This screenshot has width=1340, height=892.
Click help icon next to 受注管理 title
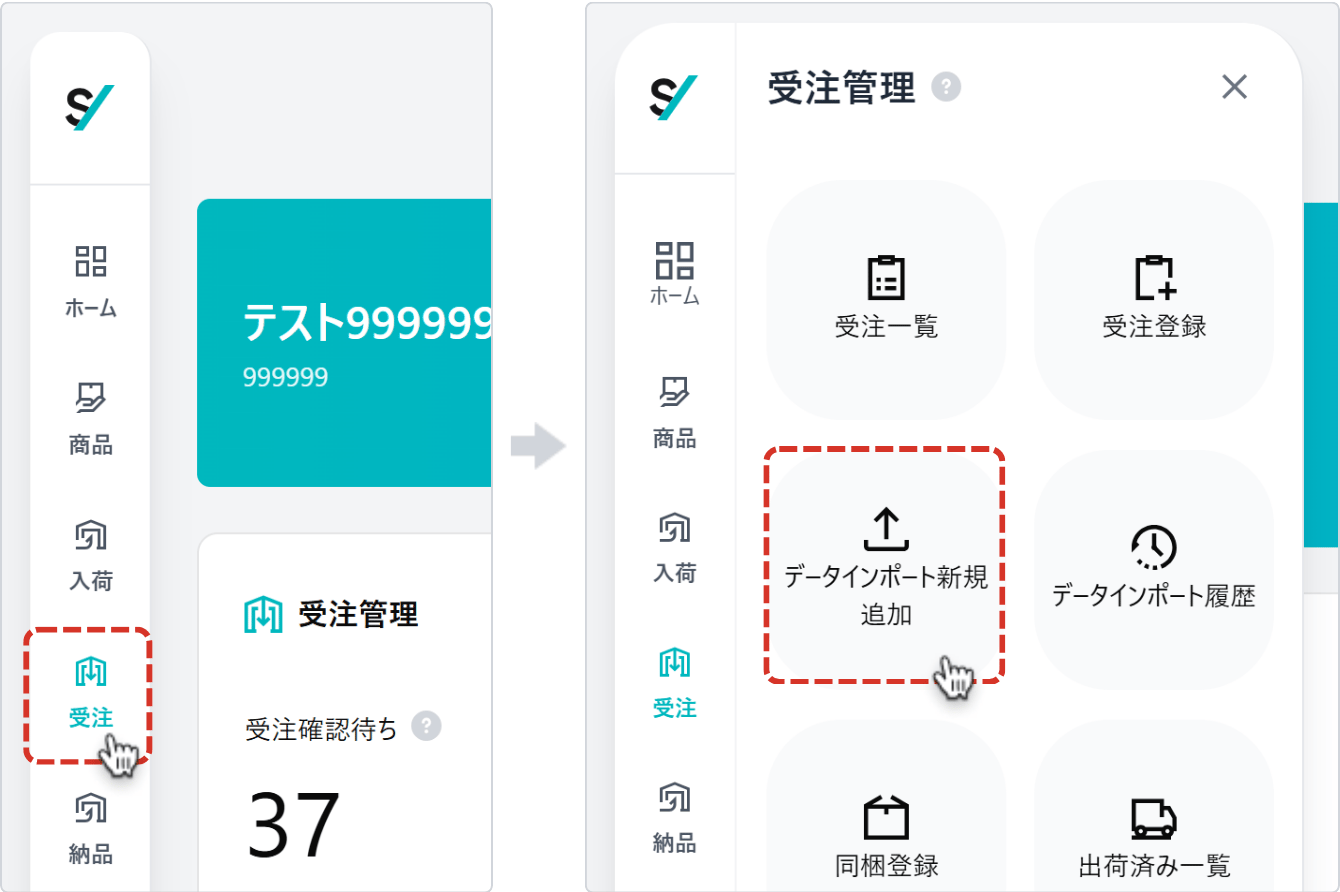pyautogui.click(x=946, y=87)
